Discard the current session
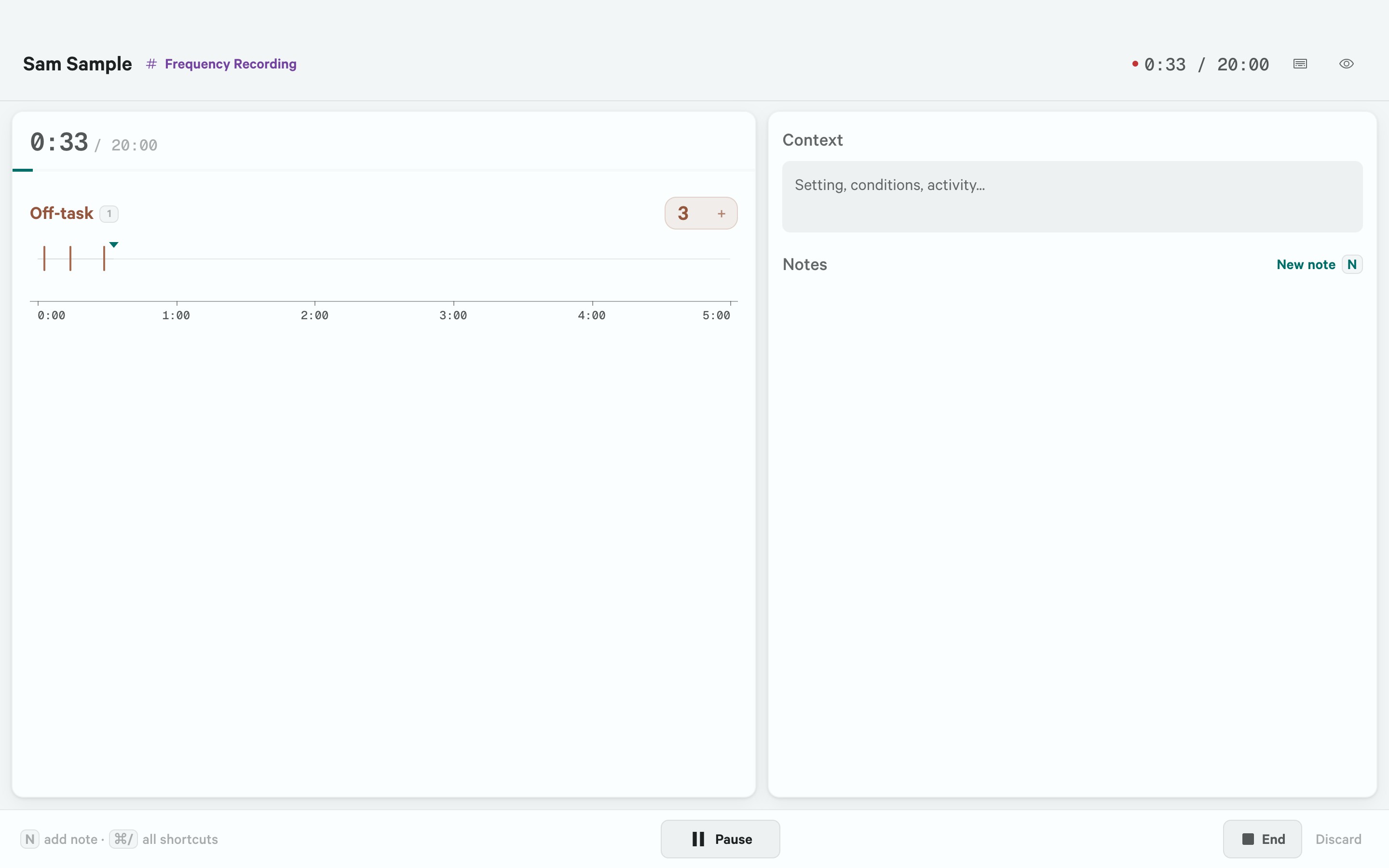Screen dimensions: 1389x868 tap(1338, 839)
